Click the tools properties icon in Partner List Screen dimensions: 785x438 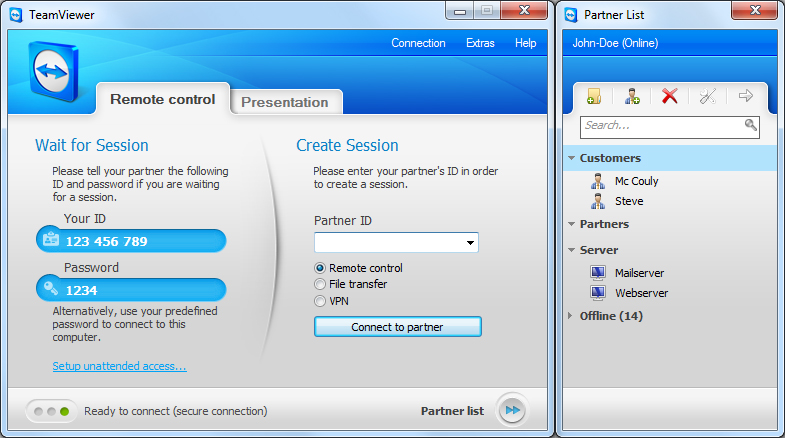point(707,96)
